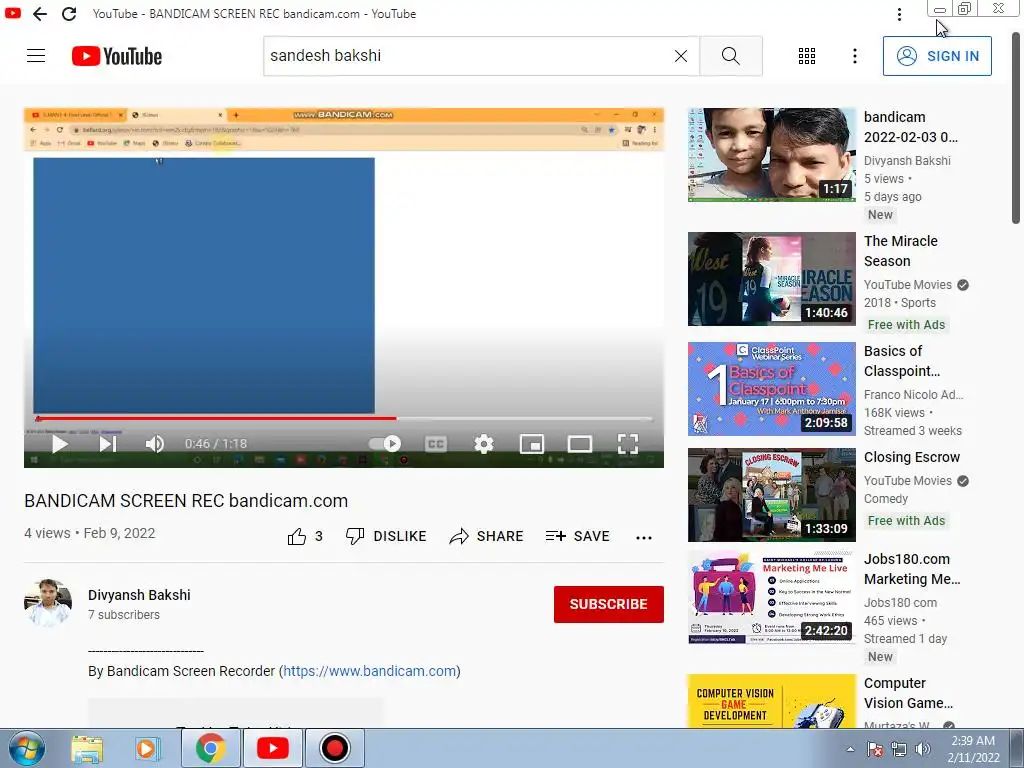Viewport: 1024px width, 768px height.
Task: Go back with the arrow in title bar
Action: [x=40, y=14]
